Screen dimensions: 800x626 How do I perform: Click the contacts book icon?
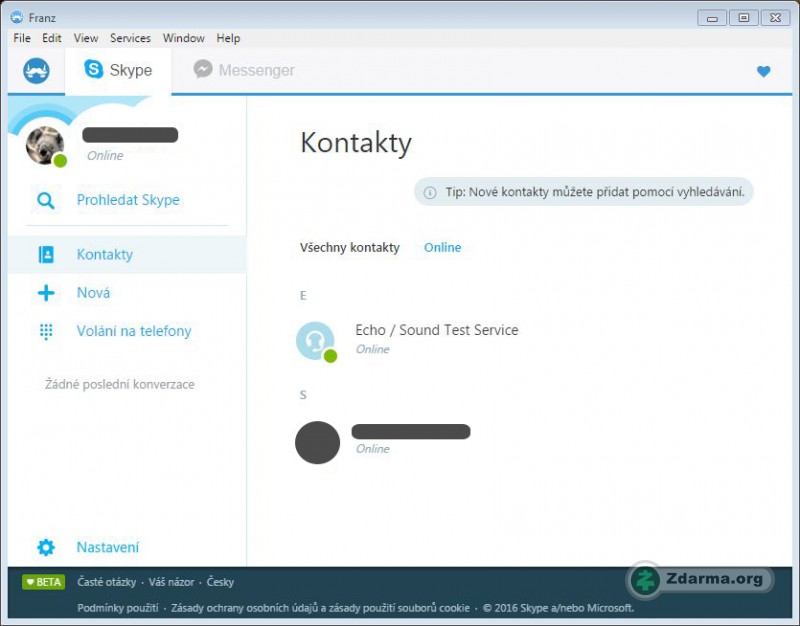pyautogui.click(x=46, y=254)
